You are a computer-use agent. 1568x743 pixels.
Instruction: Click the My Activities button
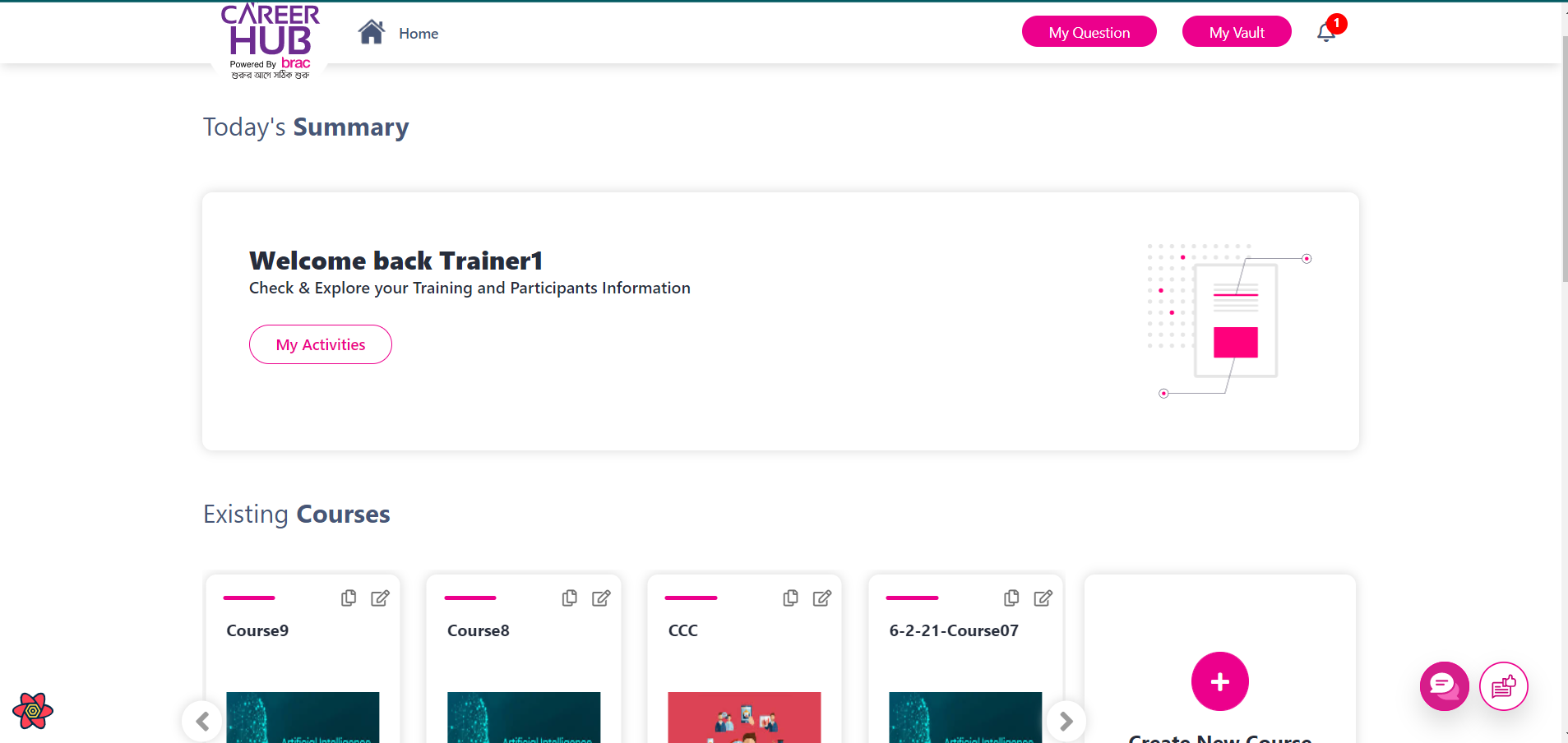[x=320, y=344]
